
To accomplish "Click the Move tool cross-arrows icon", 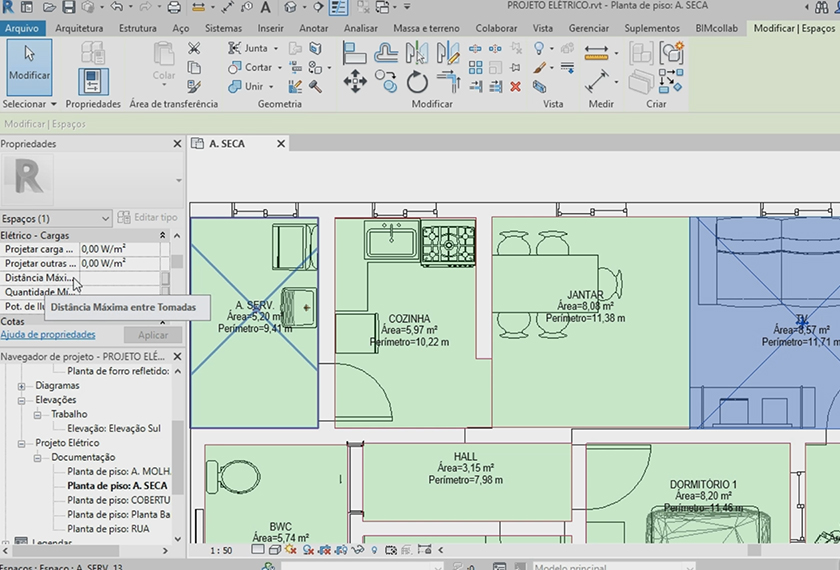I will click(x=355, y=82).
